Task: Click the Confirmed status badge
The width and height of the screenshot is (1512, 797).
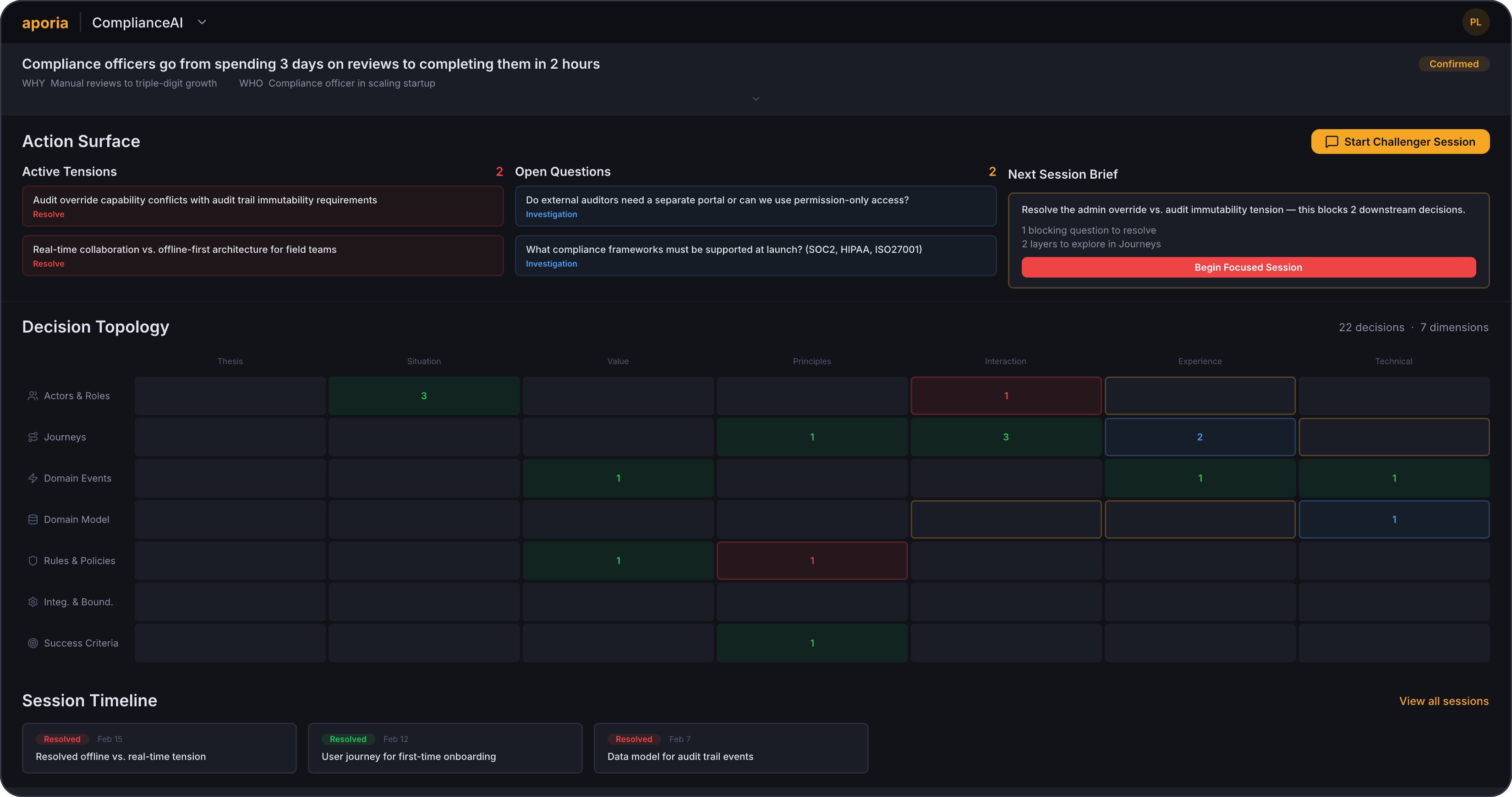Action: point(1454,63)
